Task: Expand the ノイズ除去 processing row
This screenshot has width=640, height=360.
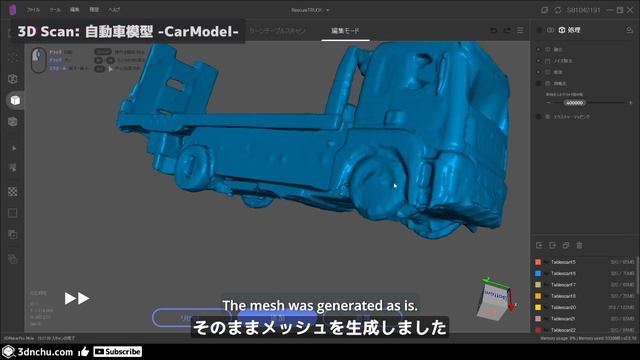Action: click(x=539, y=61)
